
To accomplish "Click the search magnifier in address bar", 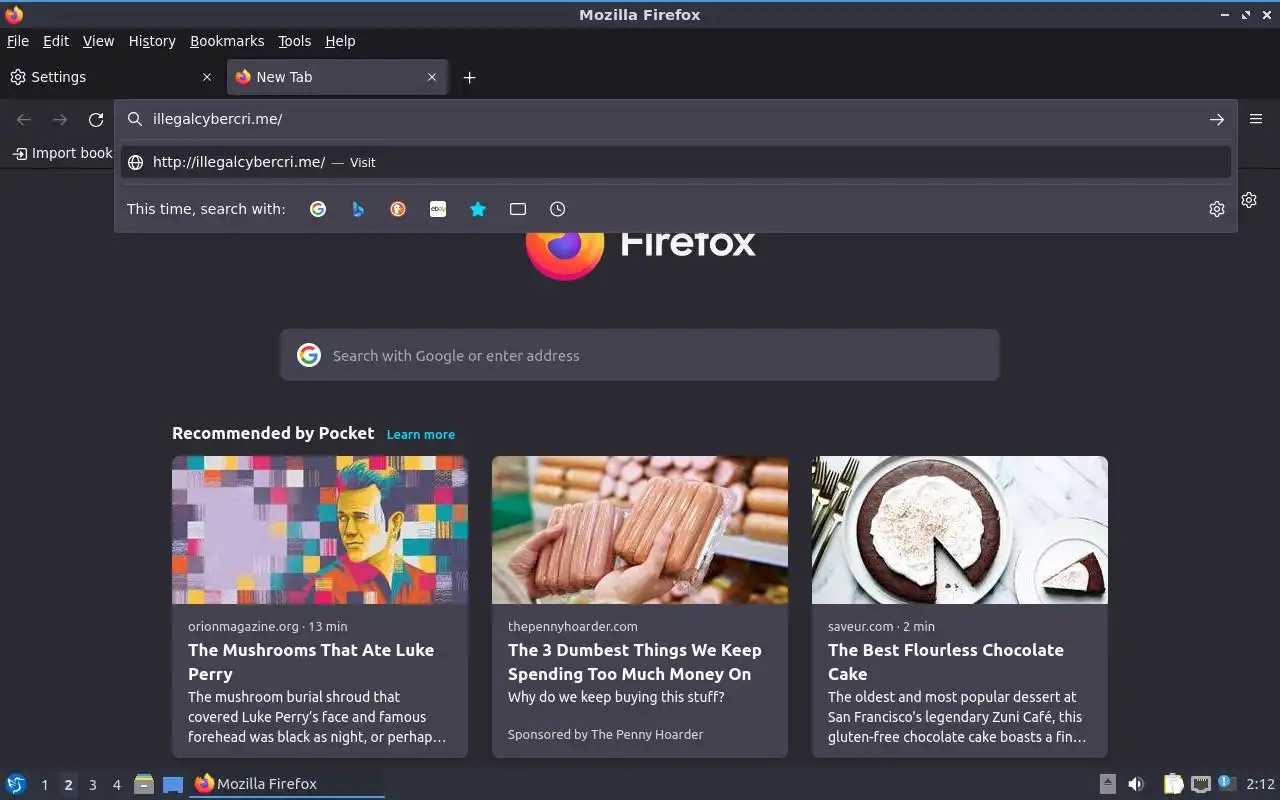I will [x=135, y=119].
